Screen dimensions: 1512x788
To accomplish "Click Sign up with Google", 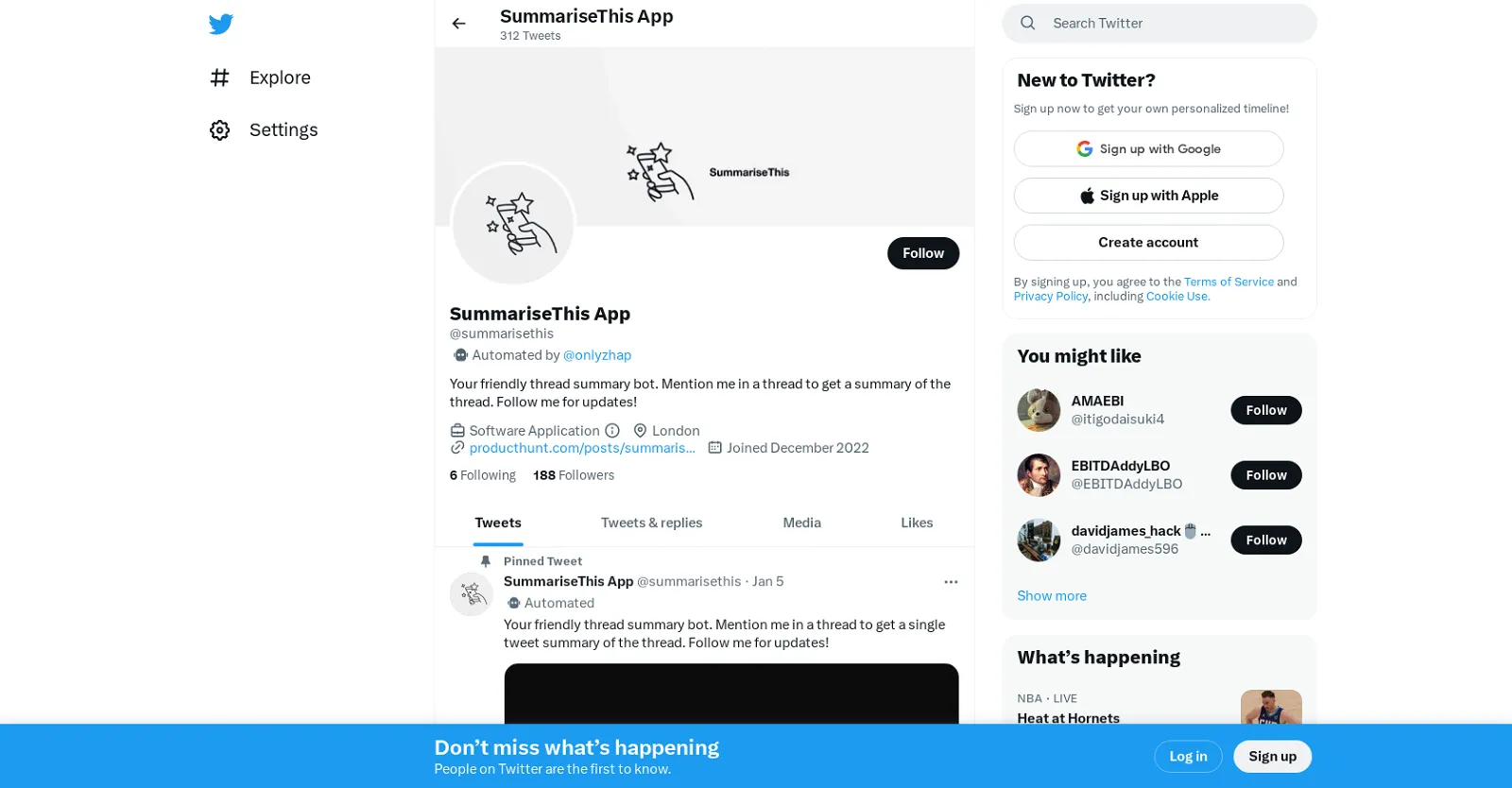I will point(1147,148).
